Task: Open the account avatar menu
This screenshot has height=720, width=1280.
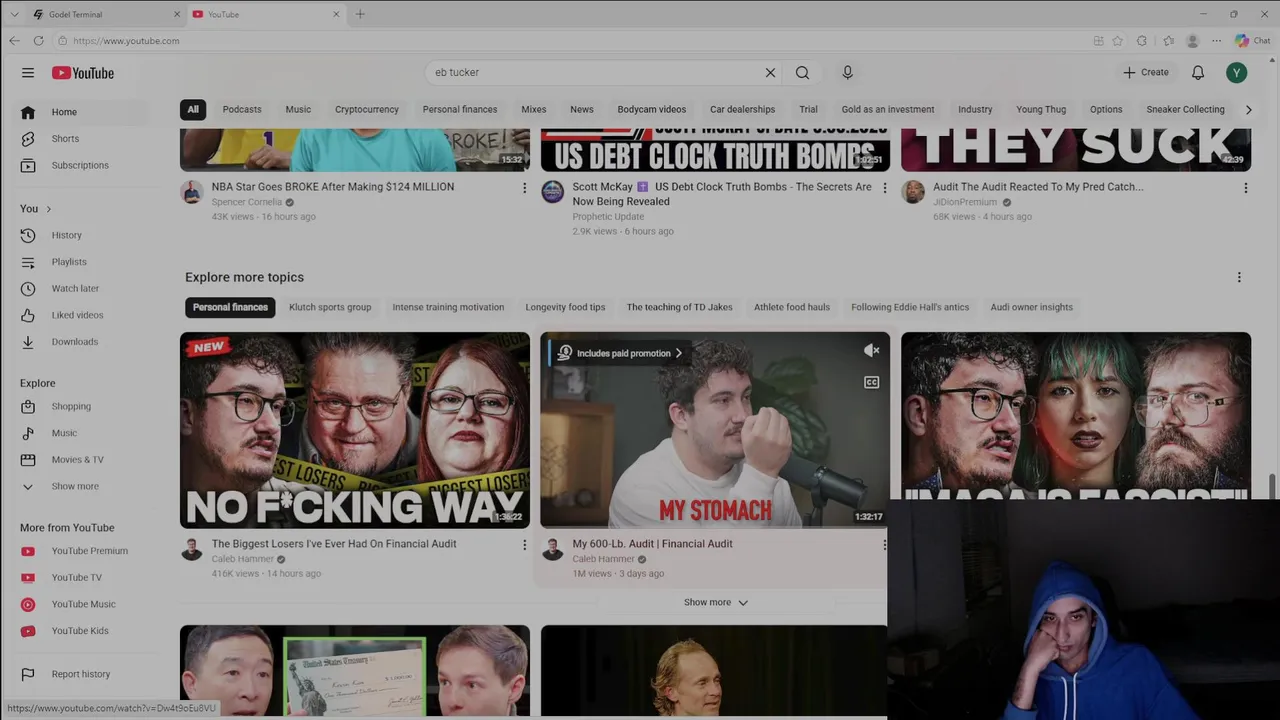Action: tap(1237, 73)
